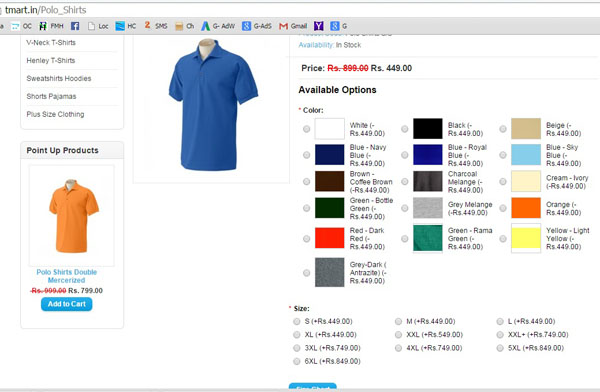Pick the Grey Melange radio button

pyautogui.click(x=404, y=208)
